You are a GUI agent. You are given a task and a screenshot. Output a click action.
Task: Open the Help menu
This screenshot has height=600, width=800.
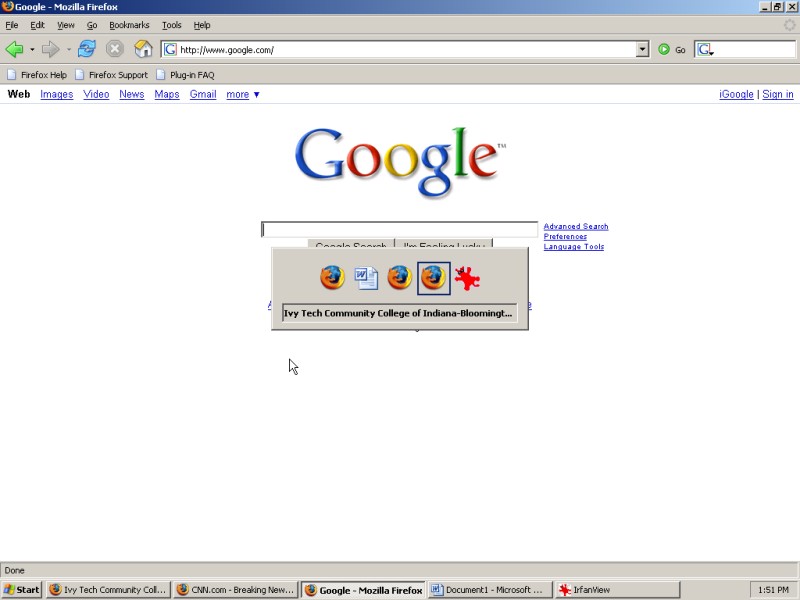point(202,25)
